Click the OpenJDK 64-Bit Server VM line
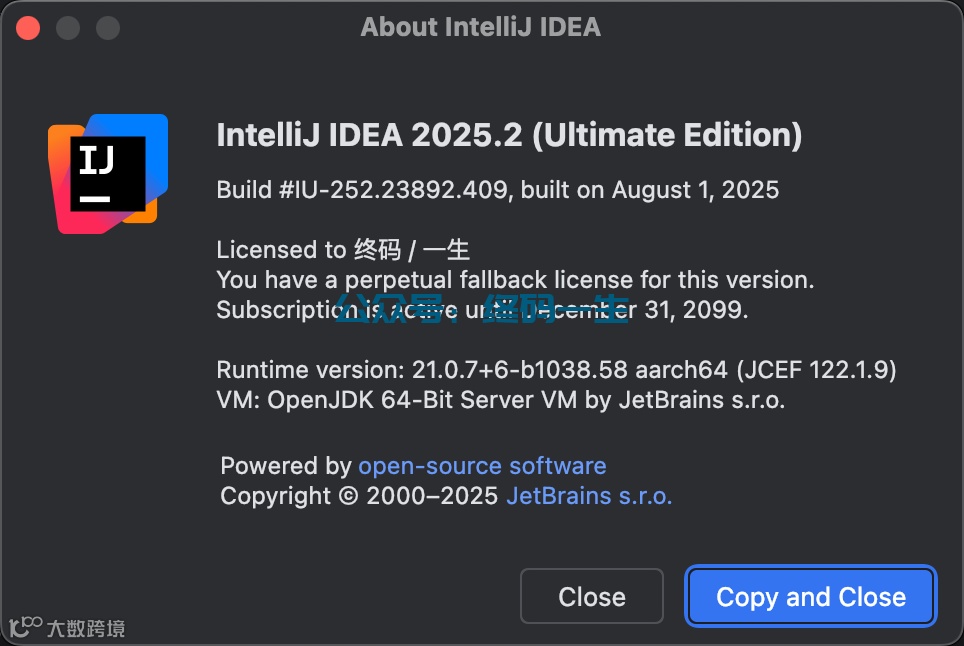Viewport: 964px width, 646px height. click(x=500, y=400)
